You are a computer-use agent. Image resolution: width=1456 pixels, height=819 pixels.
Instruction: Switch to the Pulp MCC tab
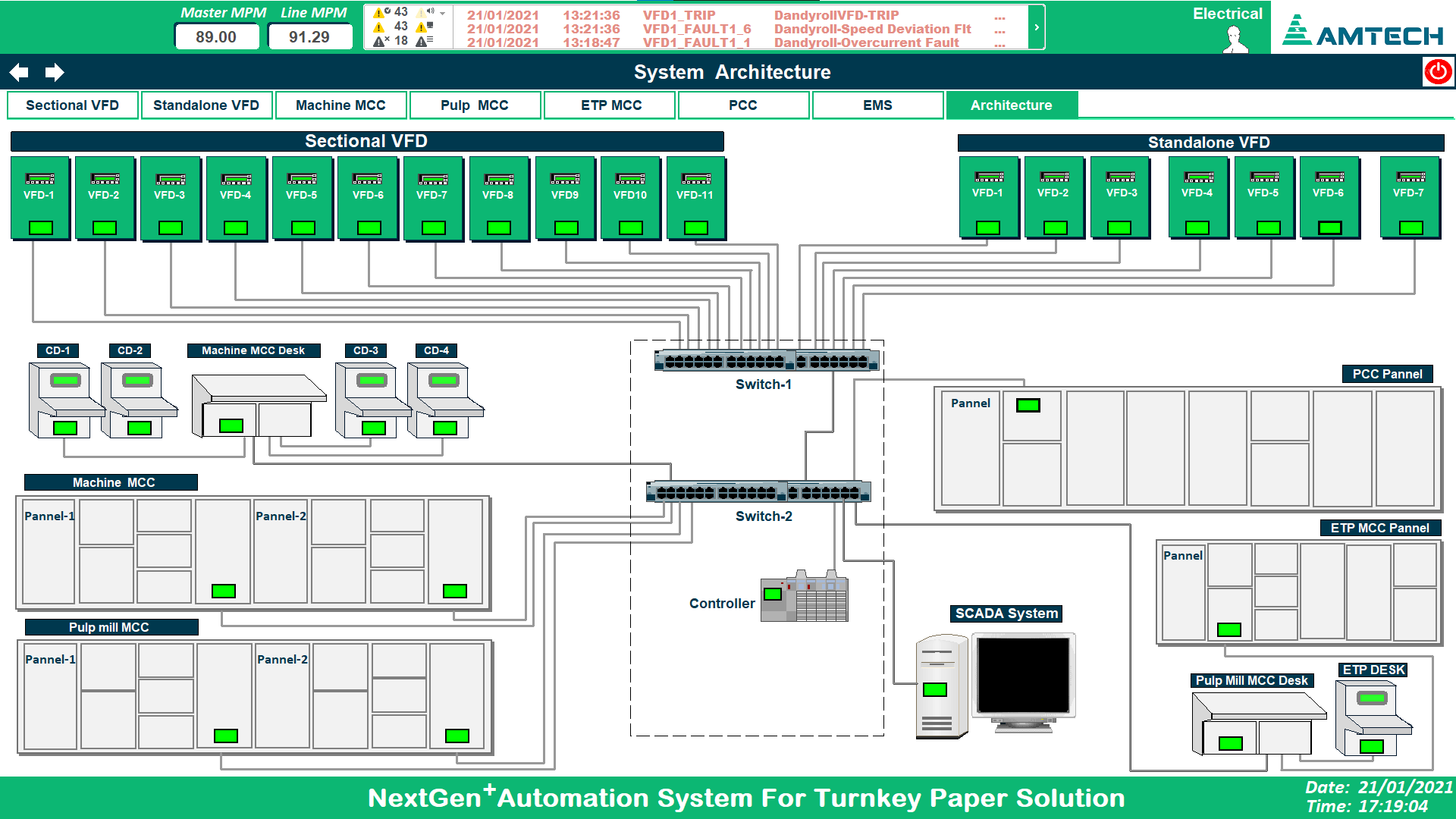pyautogui.click(x=475, y=105)
